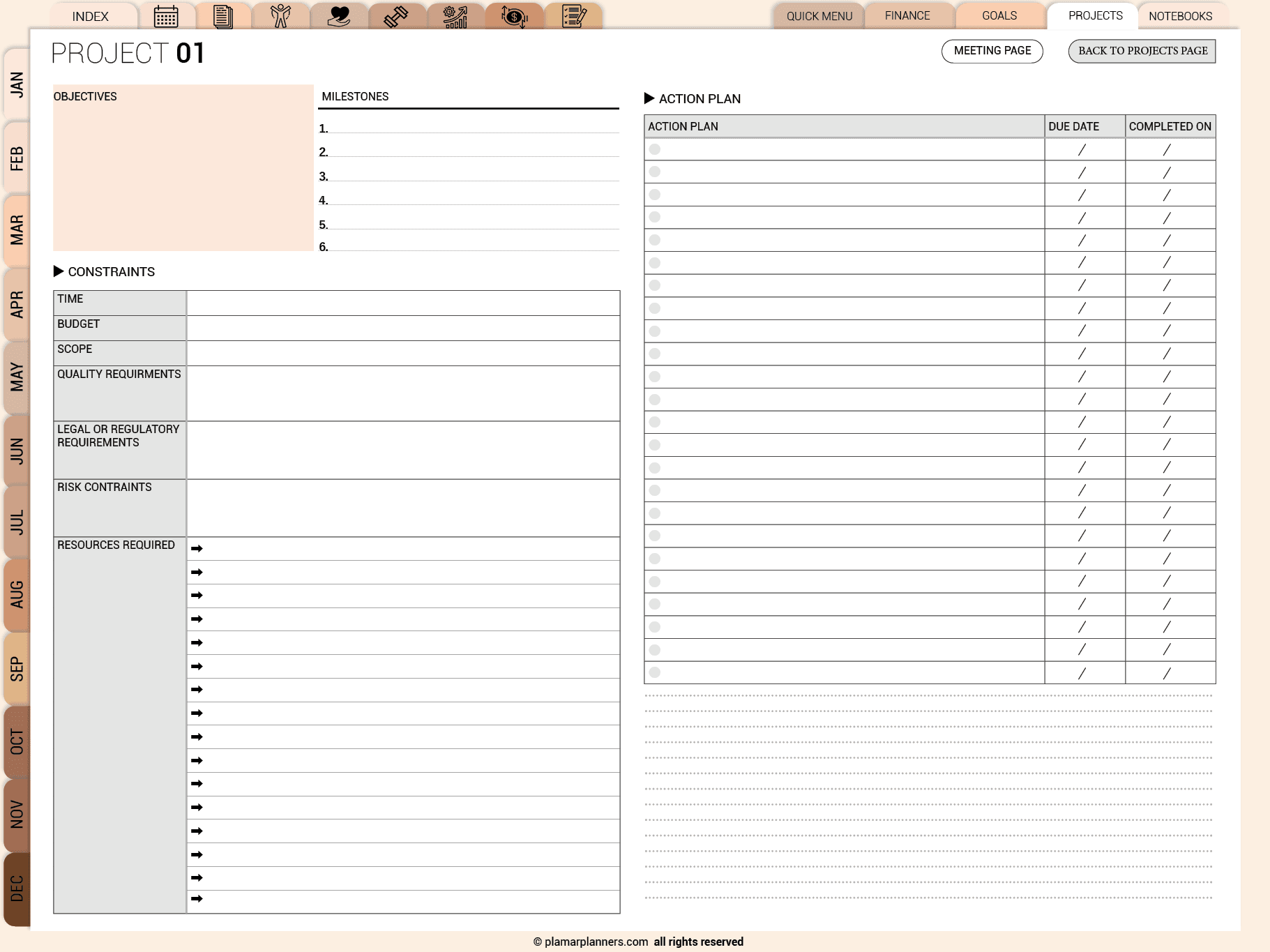Click inside the peach OBJECTIVES box
Screen dimensions: 1270x952
click(183, 174)
